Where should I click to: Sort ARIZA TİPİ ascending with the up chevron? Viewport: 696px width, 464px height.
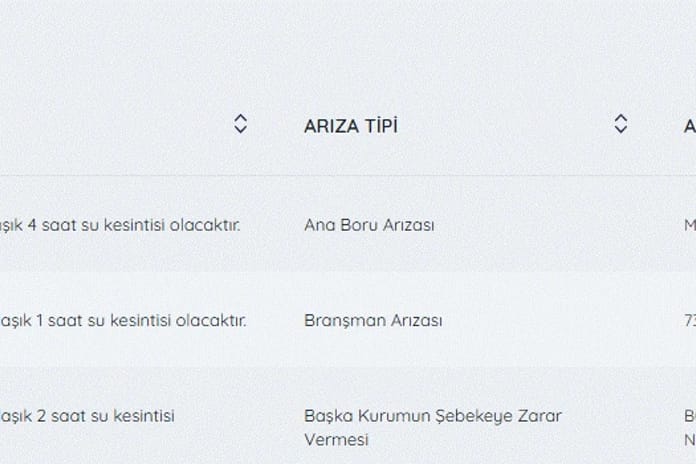point(621,118)
